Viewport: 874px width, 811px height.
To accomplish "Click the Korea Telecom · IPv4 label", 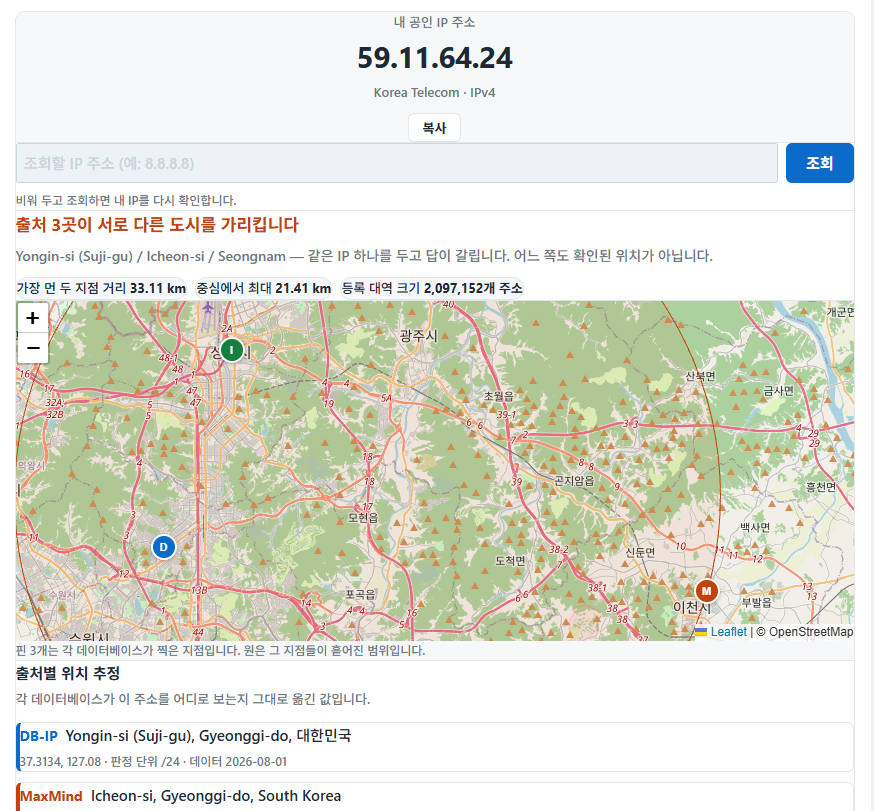I will [434, 93].
